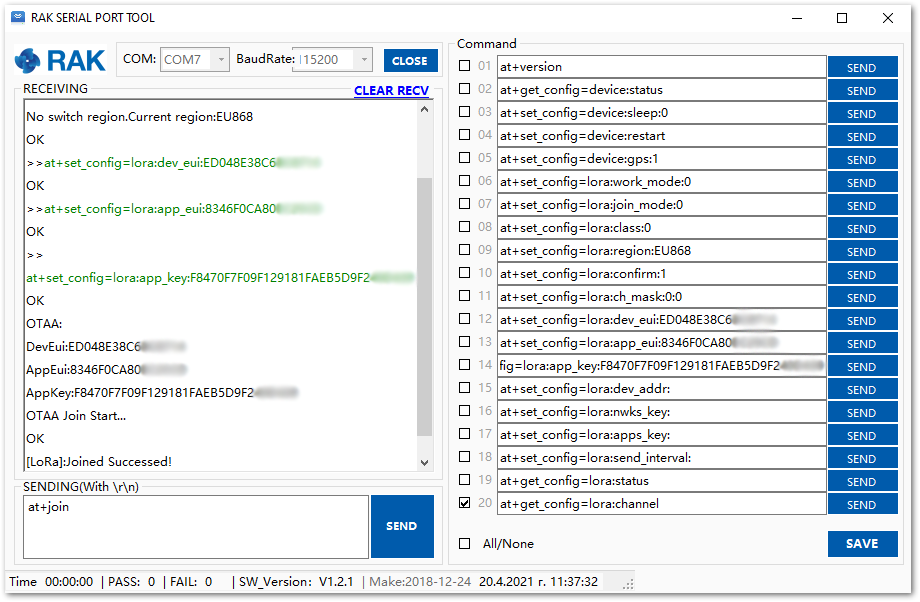Send the device:restart command

(862, 136)
